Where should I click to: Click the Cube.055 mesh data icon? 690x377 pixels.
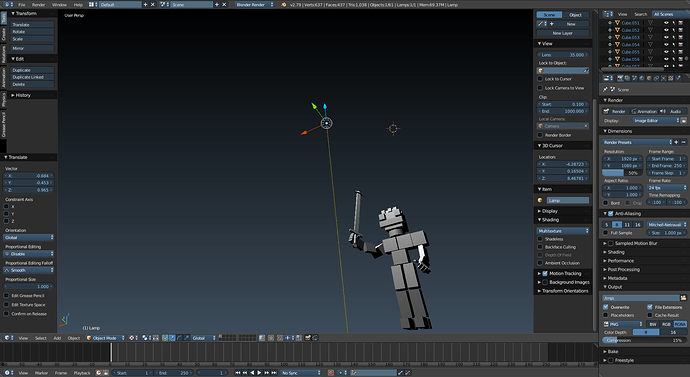[650, 52]
